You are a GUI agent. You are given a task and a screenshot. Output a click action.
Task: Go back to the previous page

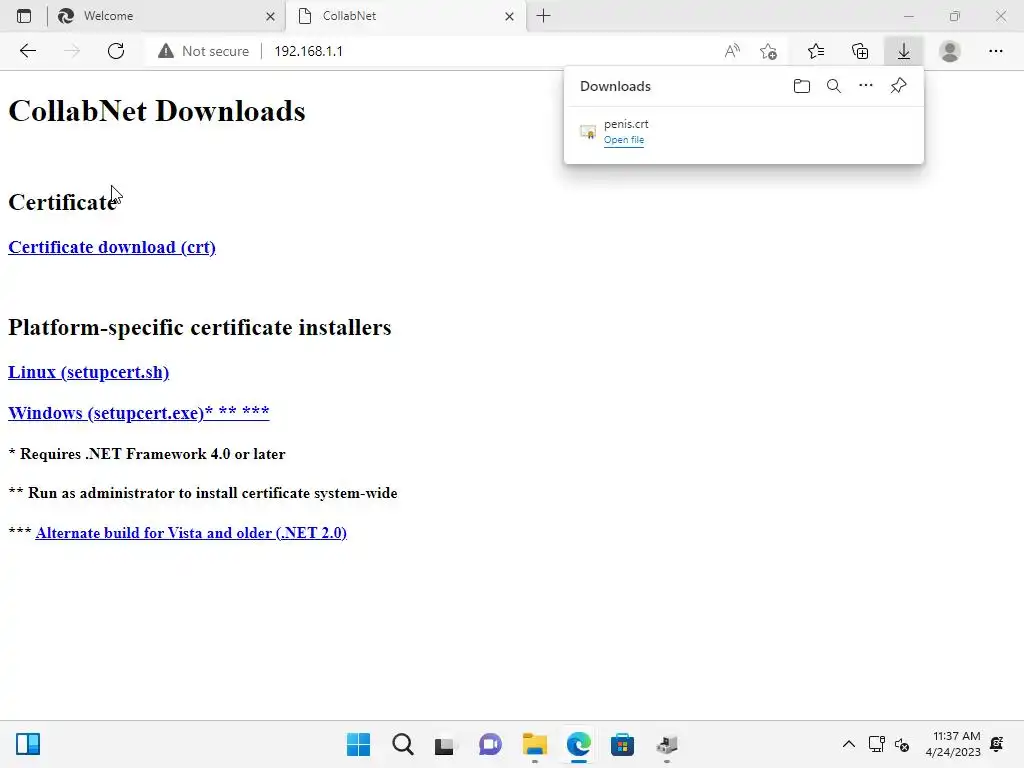tap(27, 51)
